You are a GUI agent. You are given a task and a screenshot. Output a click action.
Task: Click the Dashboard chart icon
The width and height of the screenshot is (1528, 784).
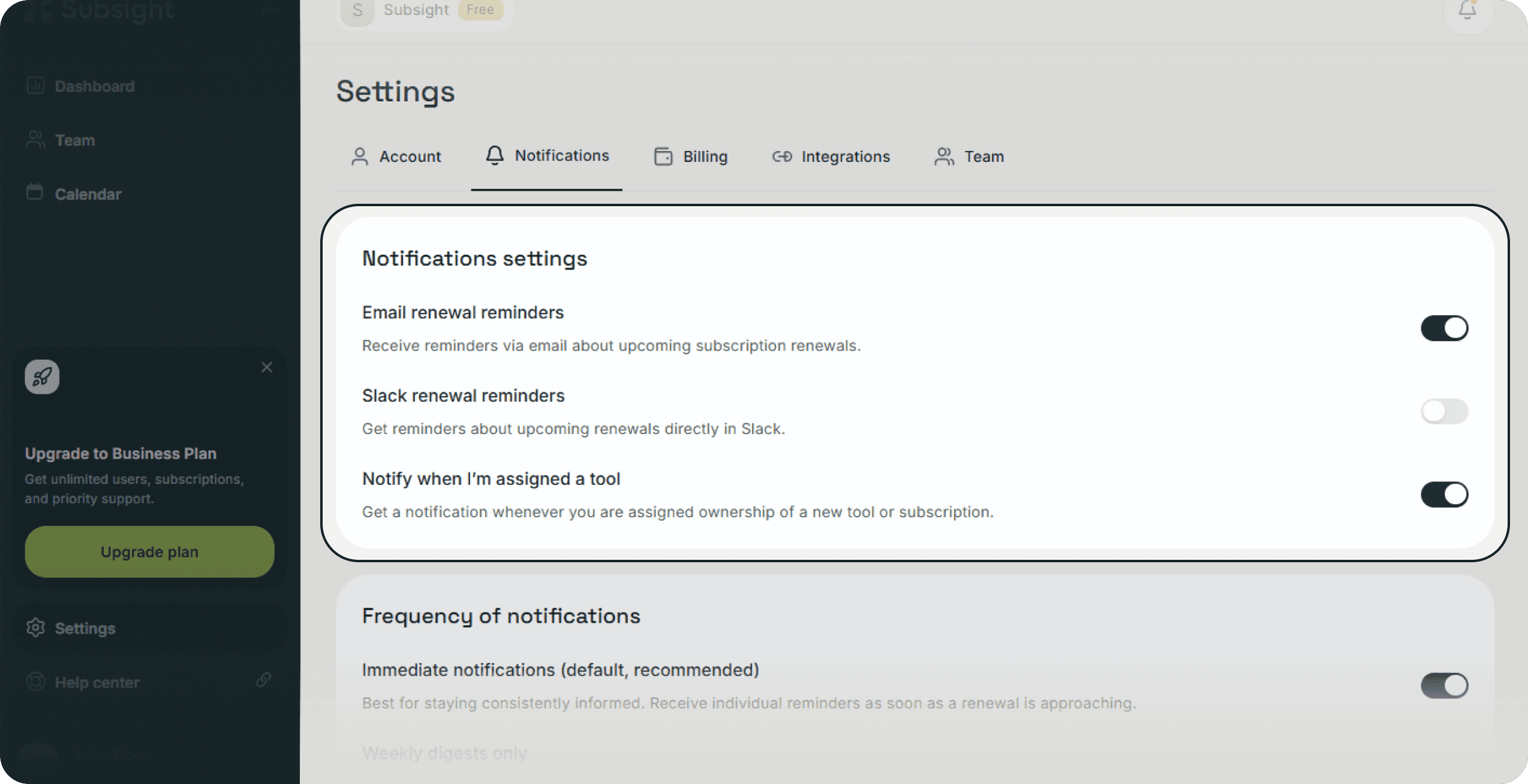(x=35, y=86)
